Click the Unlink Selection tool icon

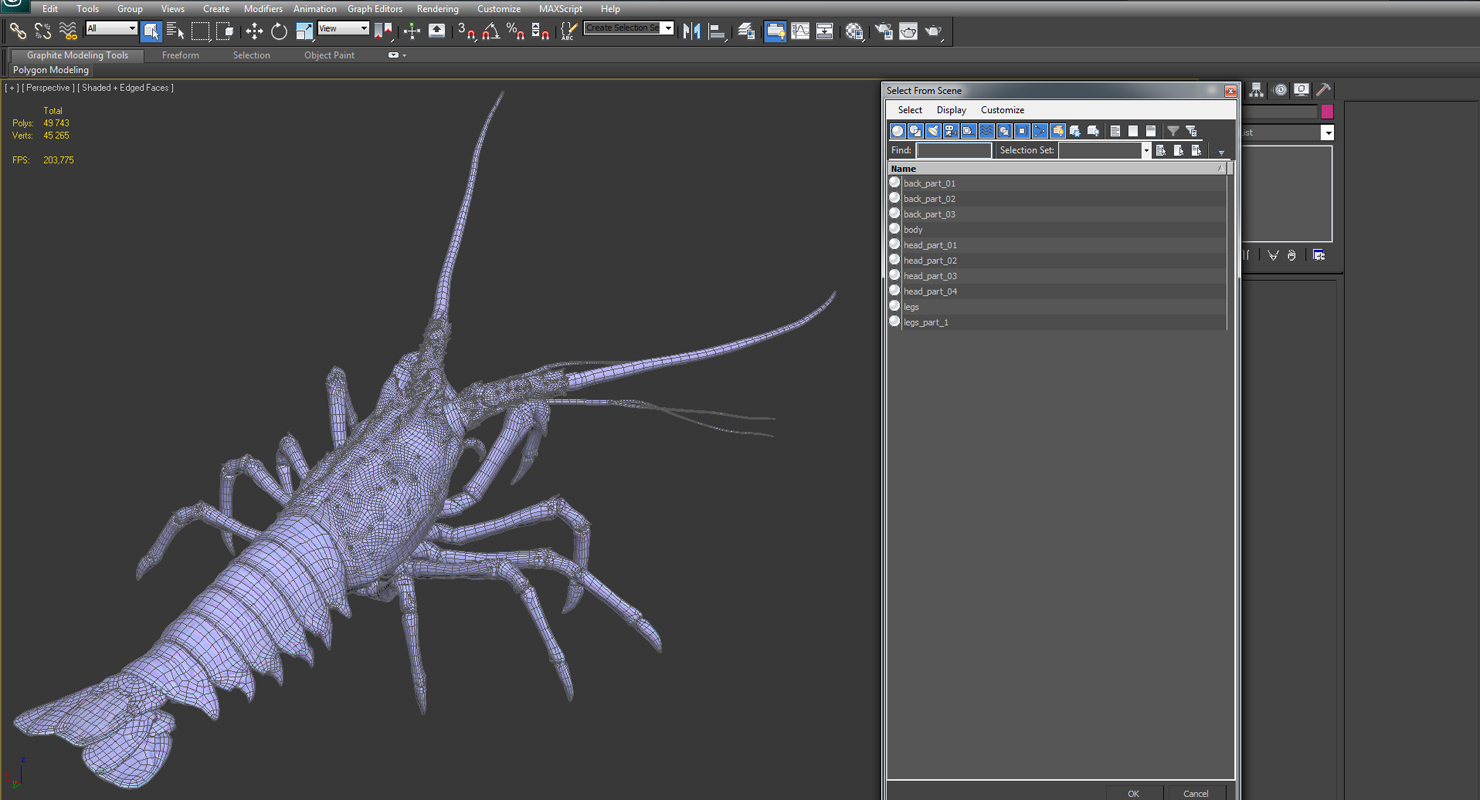(43, 31)
